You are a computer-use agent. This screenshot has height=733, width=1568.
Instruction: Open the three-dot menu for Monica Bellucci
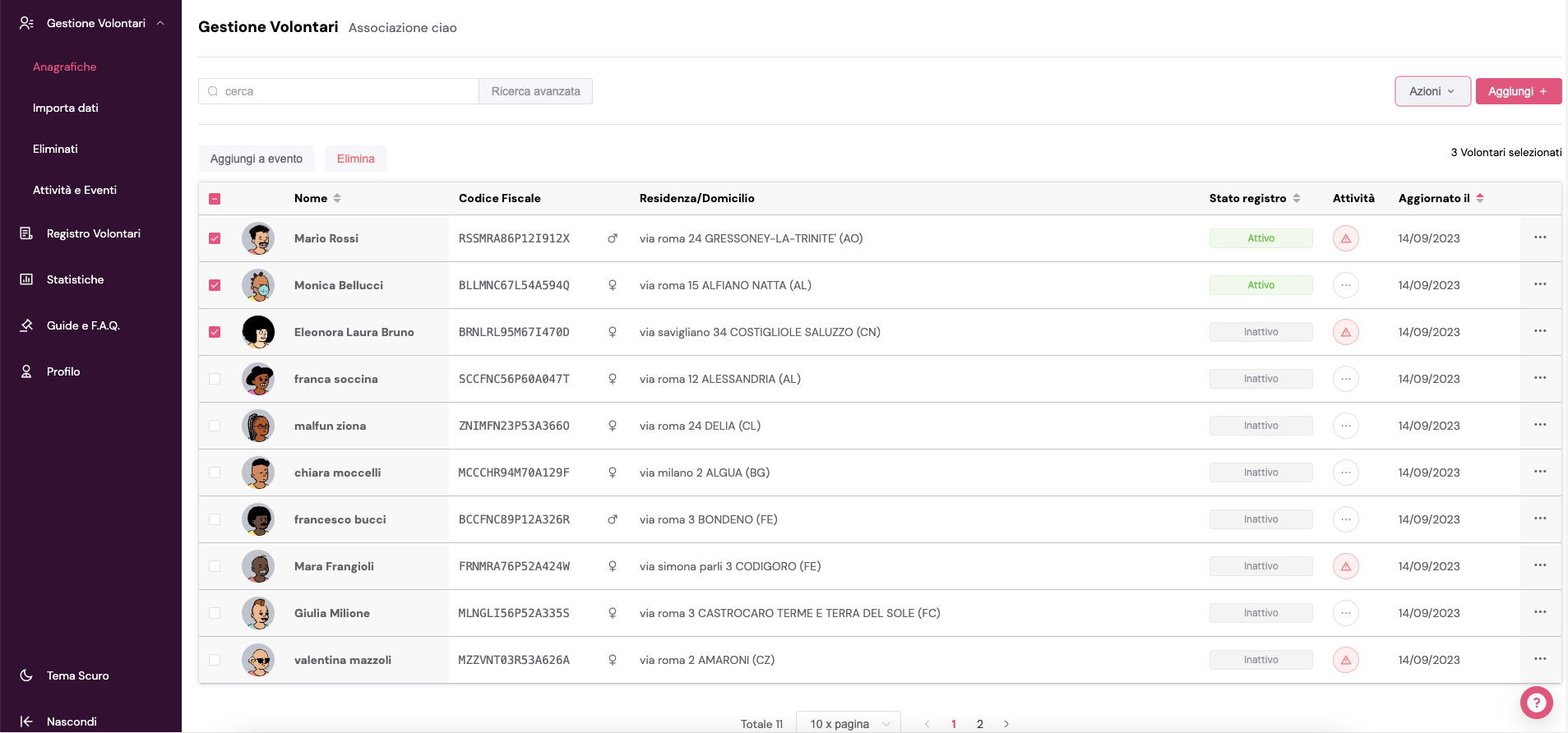tap(1539, 284)
